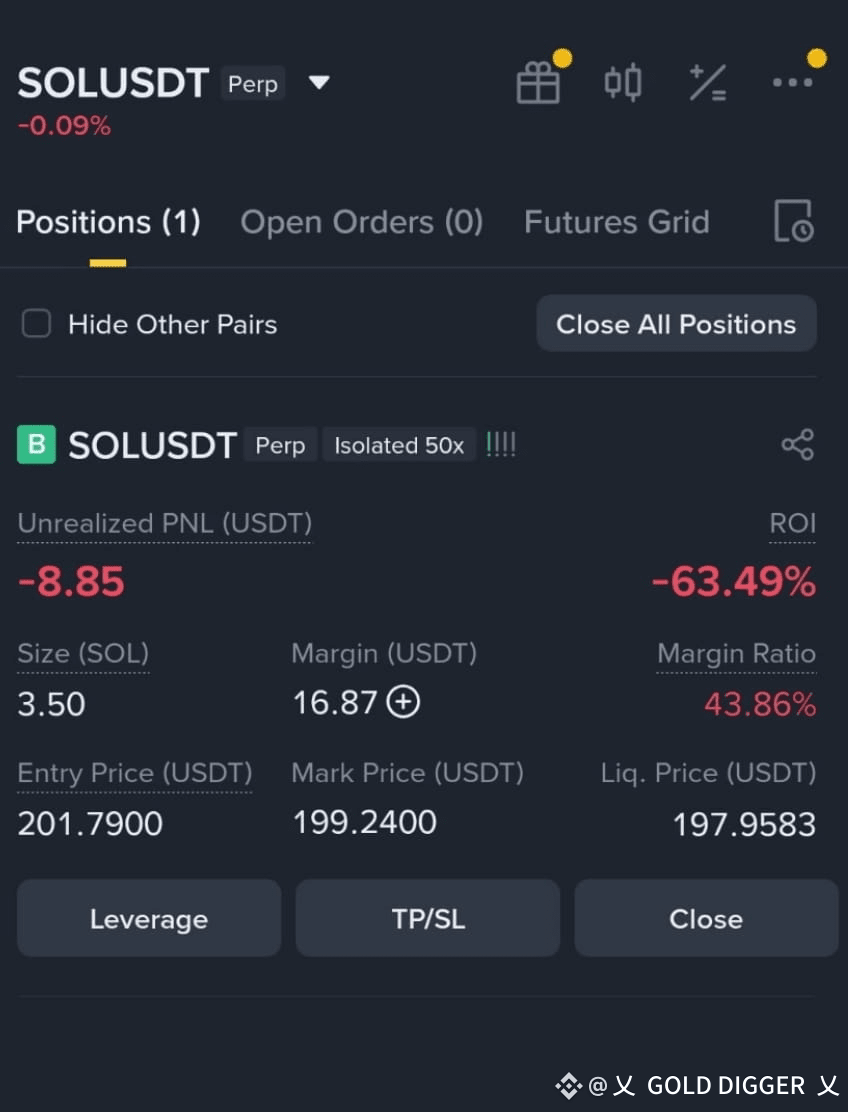Viewport: 848px width, 1112px height.
Task: Click the green B buy badge
Action: point(36,445)
